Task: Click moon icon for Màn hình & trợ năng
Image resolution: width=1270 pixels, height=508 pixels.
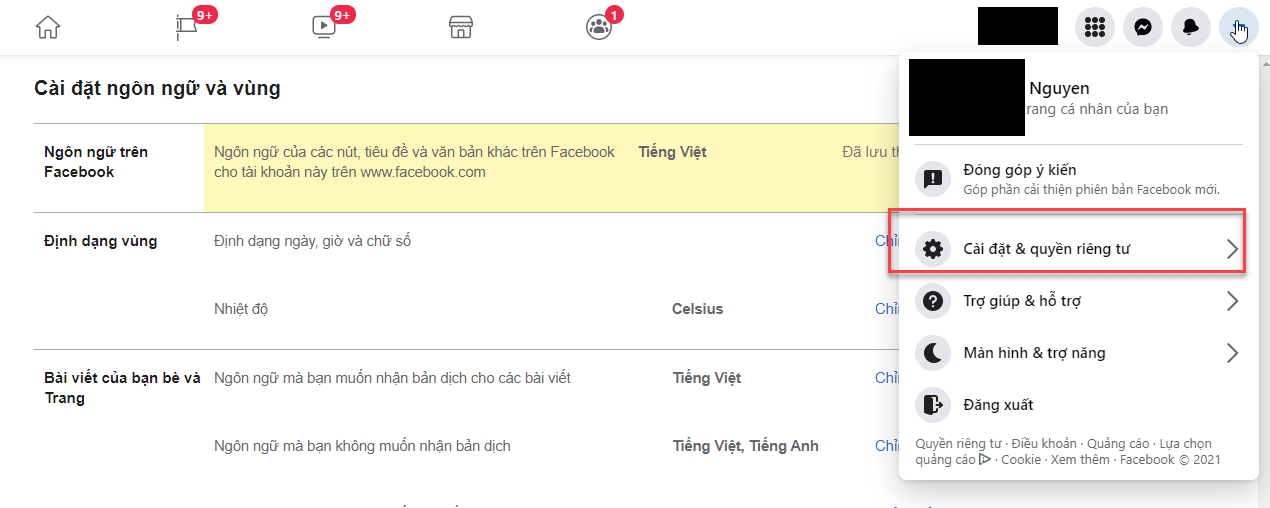Action: click(x=933, y=353)
